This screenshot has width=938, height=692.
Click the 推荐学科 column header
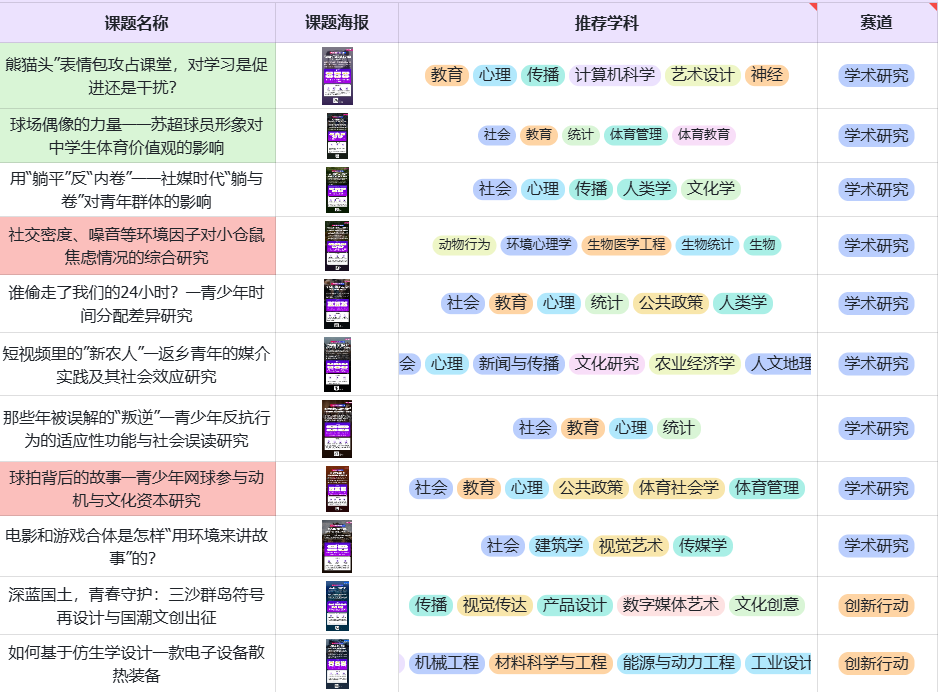[x=596, y=20]
